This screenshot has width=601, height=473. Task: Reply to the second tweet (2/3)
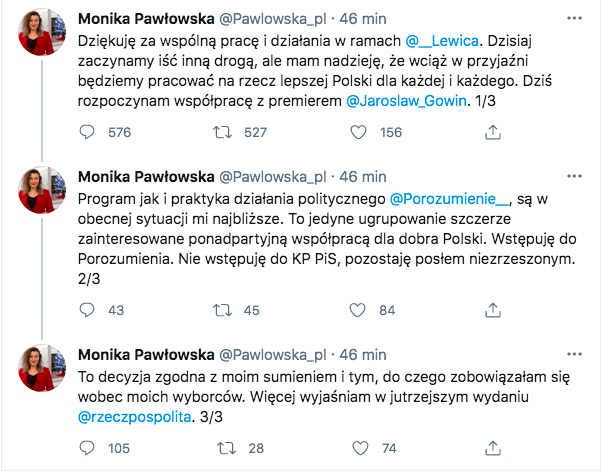point(87,311)
